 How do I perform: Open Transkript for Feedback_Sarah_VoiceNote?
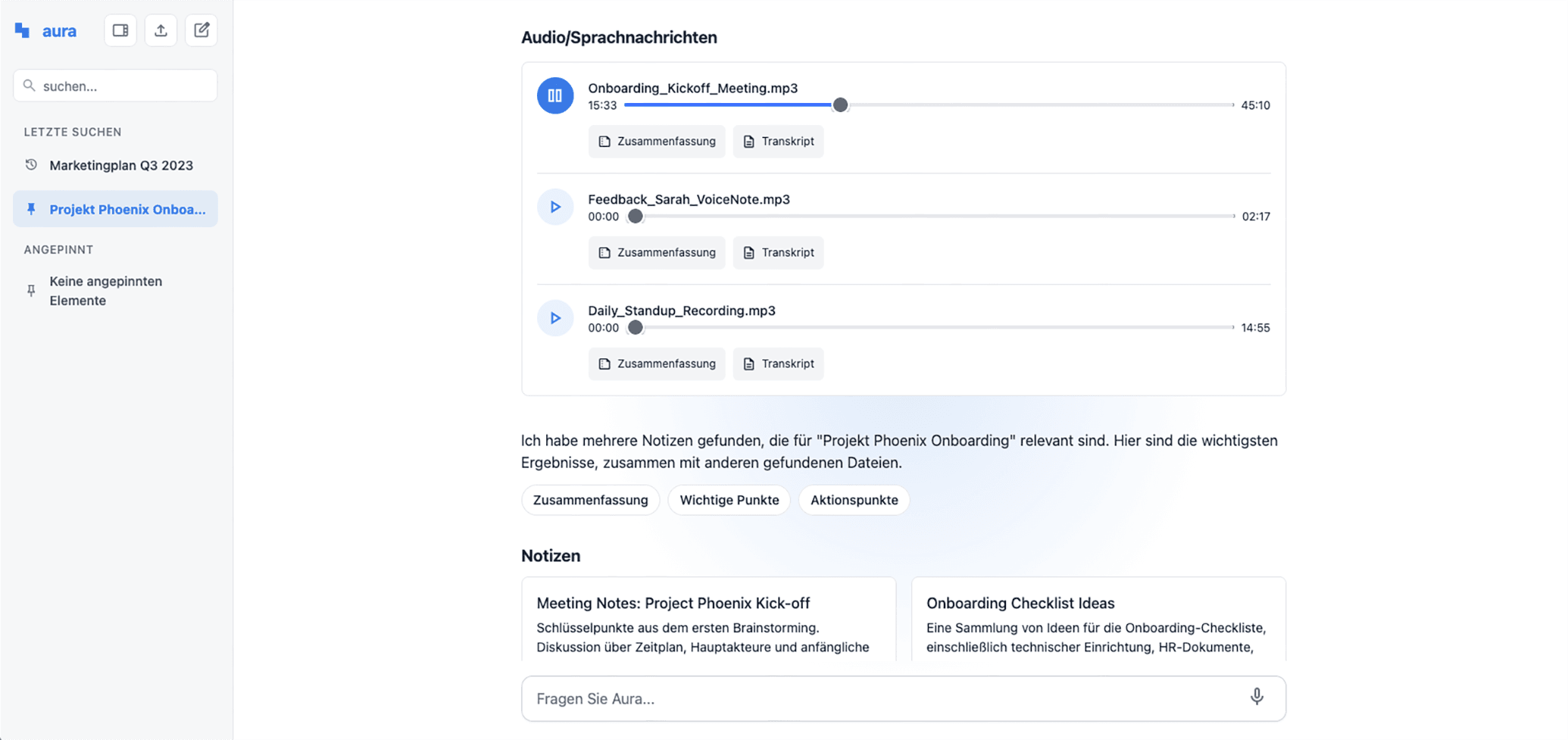click(778, 253)
